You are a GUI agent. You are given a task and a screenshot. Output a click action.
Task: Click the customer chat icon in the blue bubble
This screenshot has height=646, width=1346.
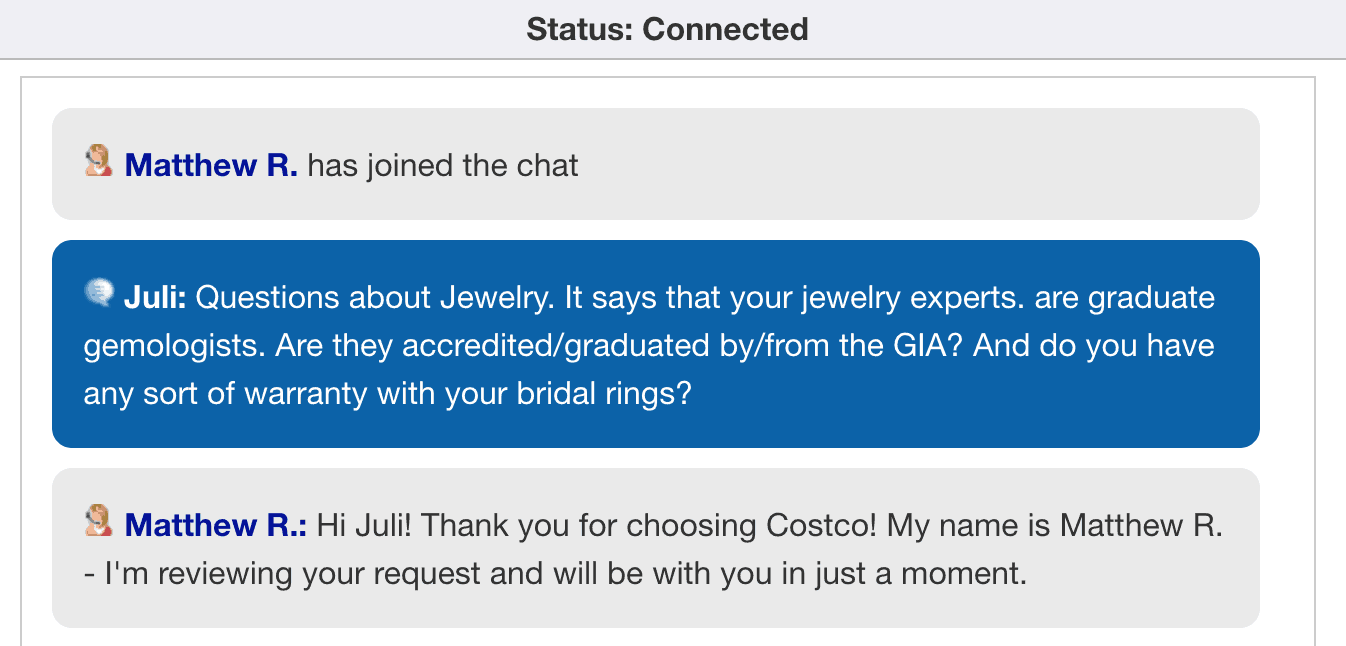coord(98,293)
